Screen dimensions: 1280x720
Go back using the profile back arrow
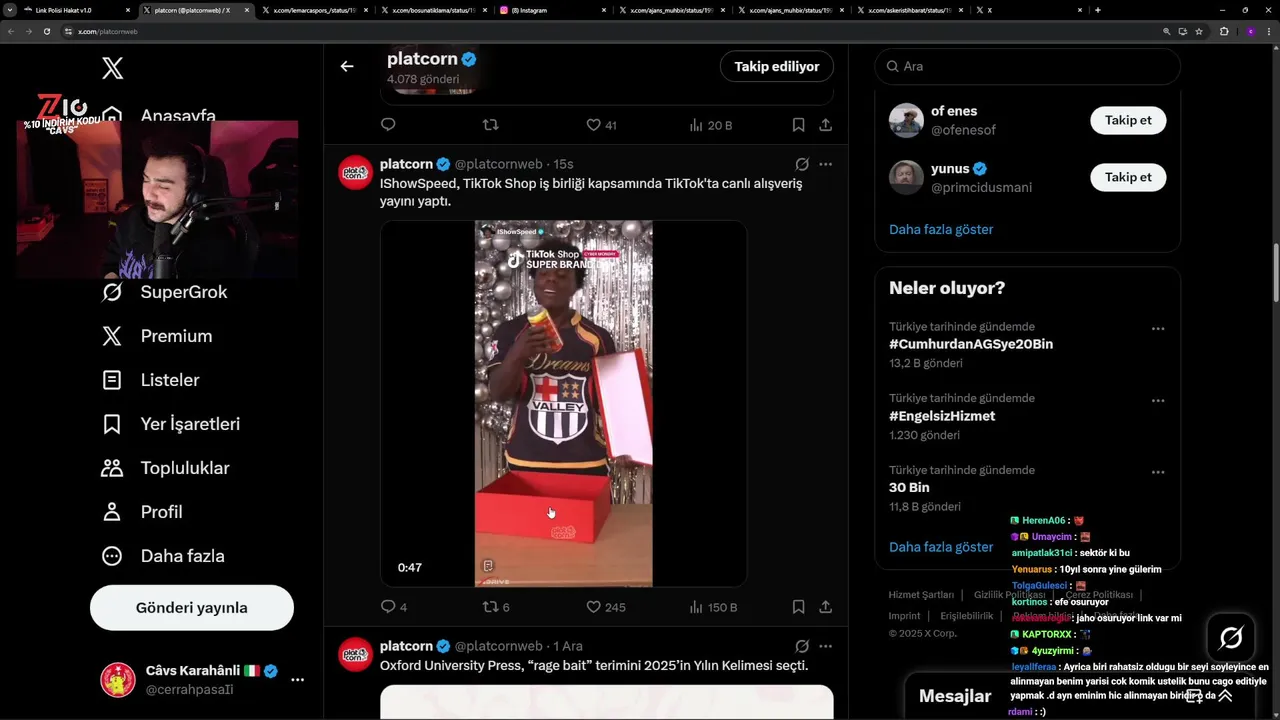pyautogui.click(x=347, y=66)
